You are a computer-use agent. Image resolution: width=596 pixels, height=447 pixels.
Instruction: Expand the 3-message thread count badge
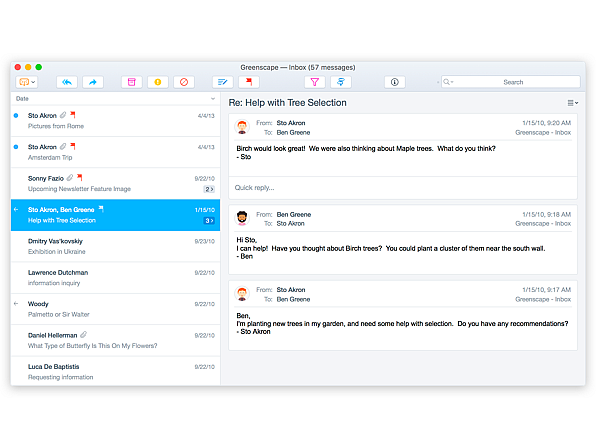[x=209, y=220]
